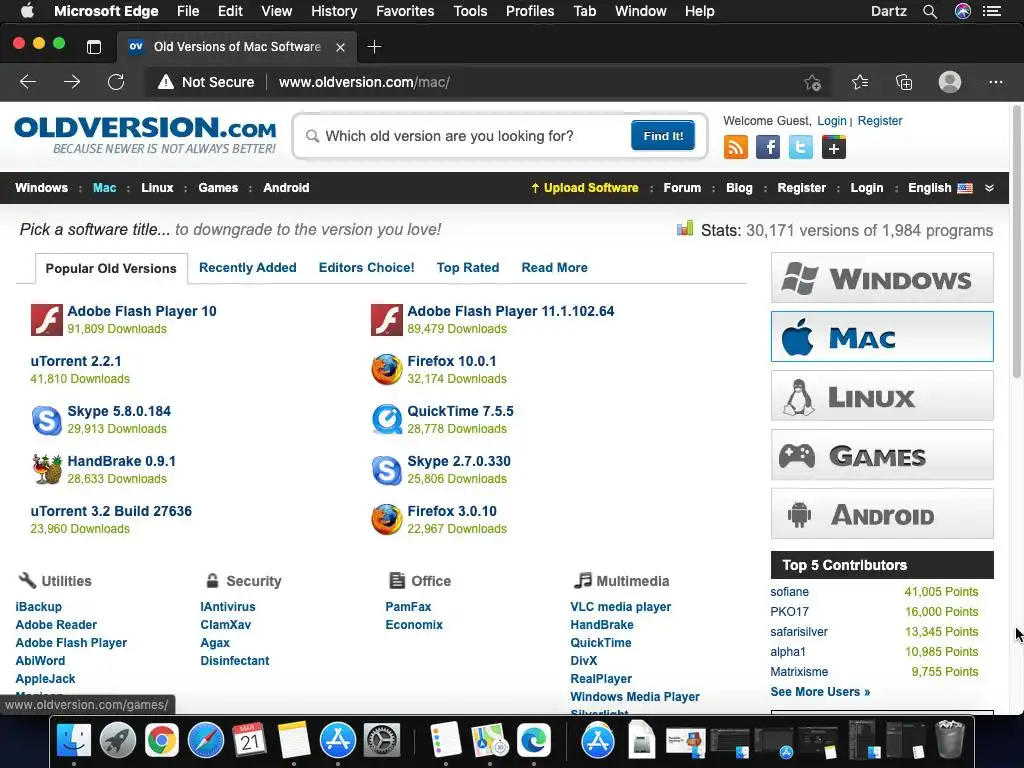Click the RSS feed icon

point(735,147)
